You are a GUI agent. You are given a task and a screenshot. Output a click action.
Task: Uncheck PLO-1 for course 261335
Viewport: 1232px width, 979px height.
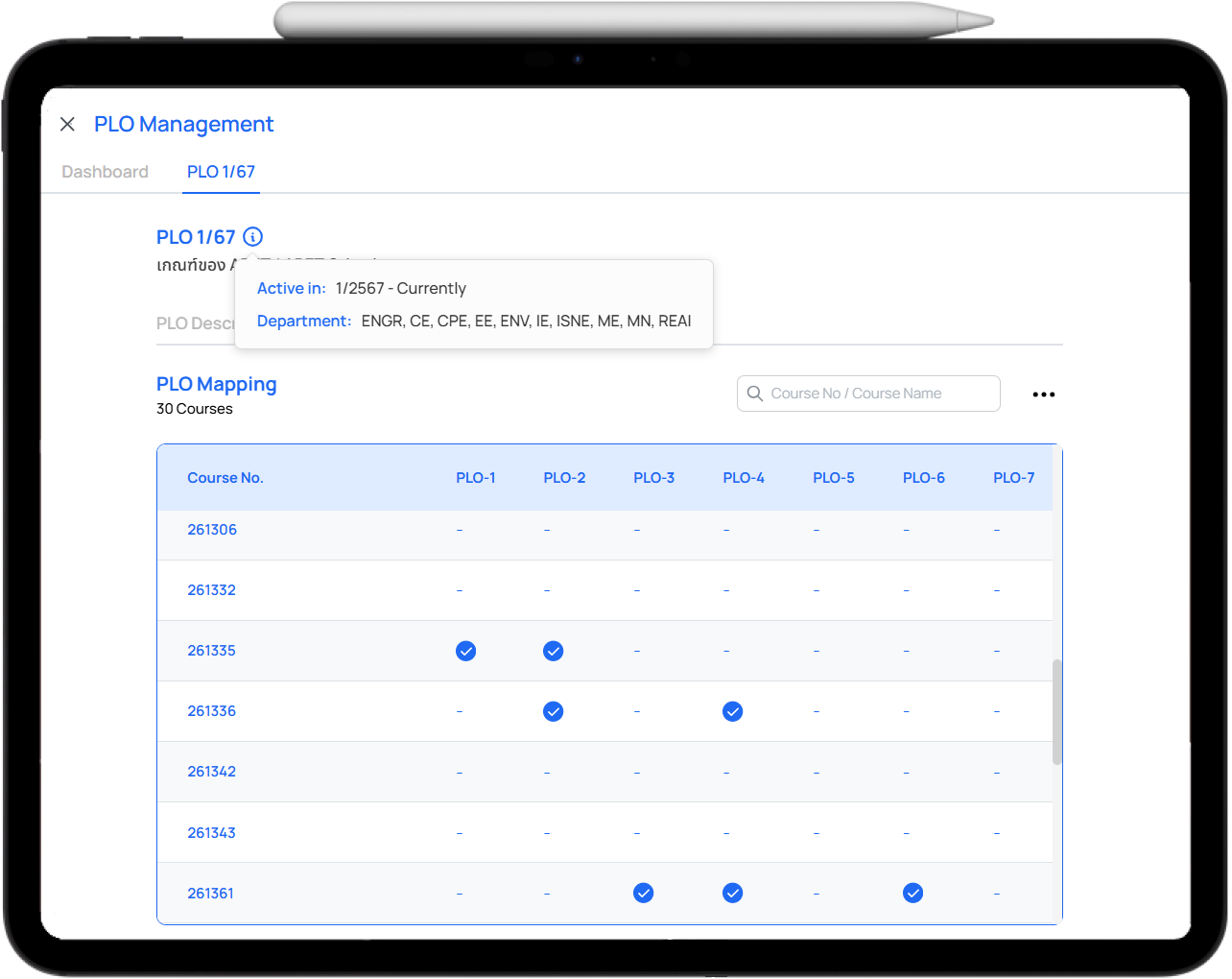tap(465, 651)
